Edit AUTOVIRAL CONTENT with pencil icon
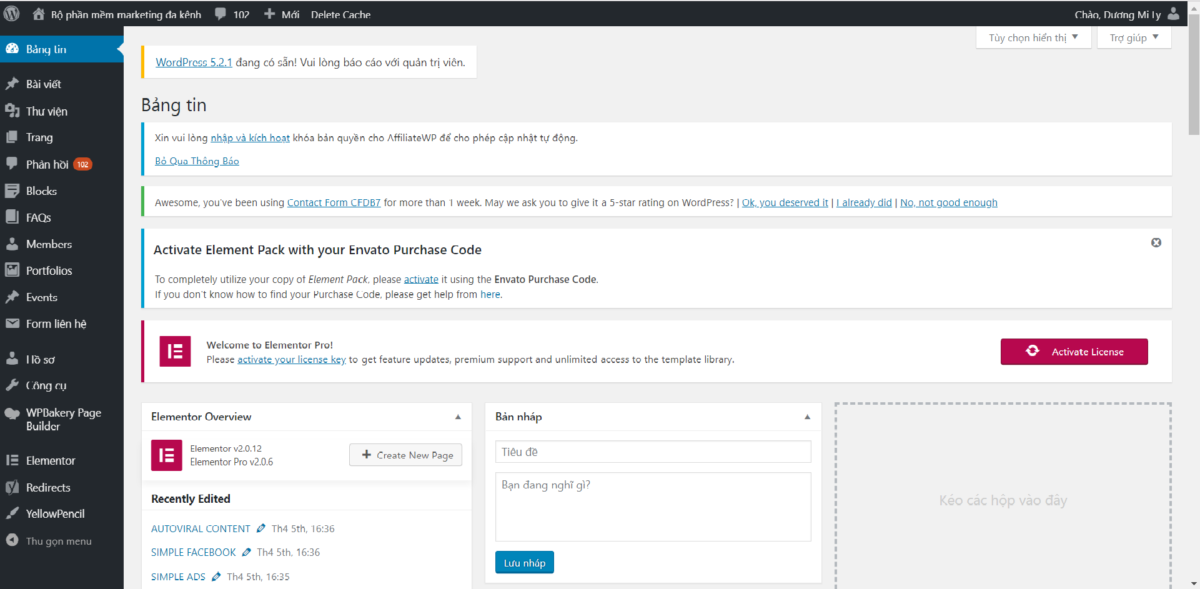Image resolution: width=1200 pixels, height=589 pixels. click(261, 528)
